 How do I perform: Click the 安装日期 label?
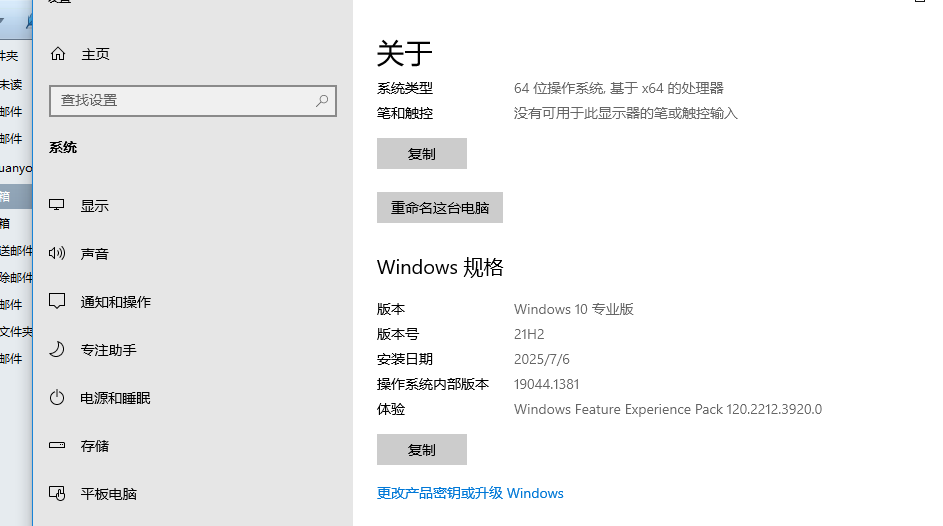[x=405, y=359]
